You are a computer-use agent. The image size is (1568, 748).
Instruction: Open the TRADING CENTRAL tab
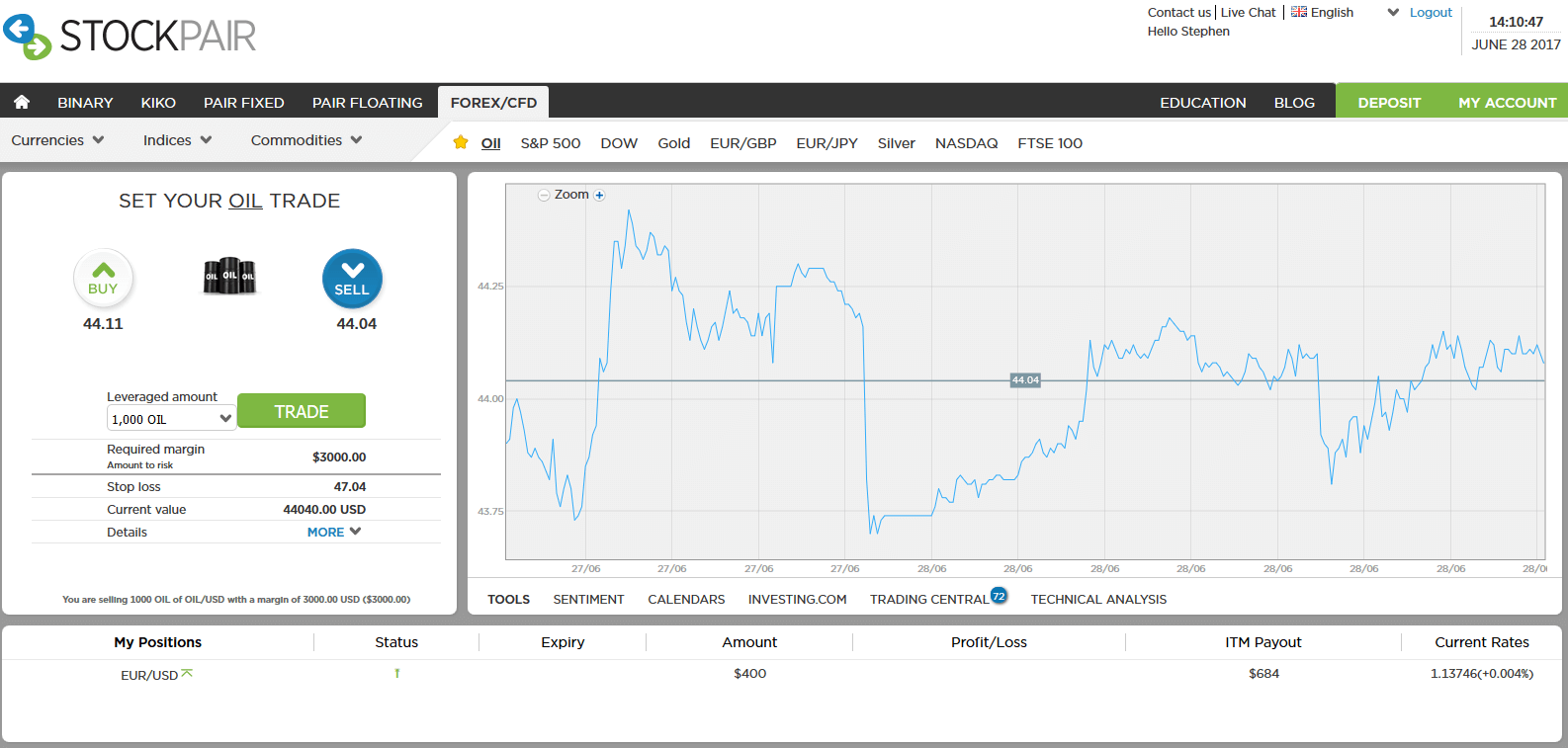click(928, 600)
